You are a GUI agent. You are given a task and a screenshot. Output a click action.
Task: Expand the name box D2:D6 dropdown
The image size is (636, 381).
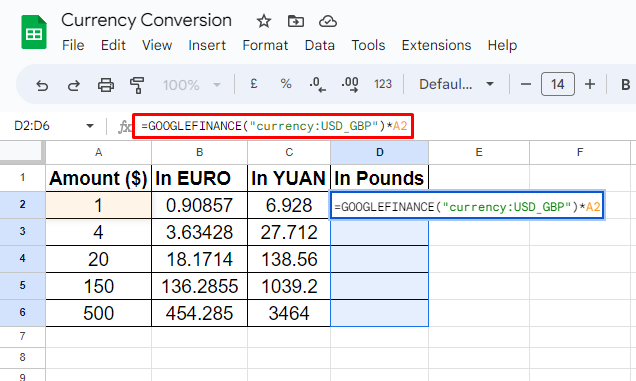point(90,126)
